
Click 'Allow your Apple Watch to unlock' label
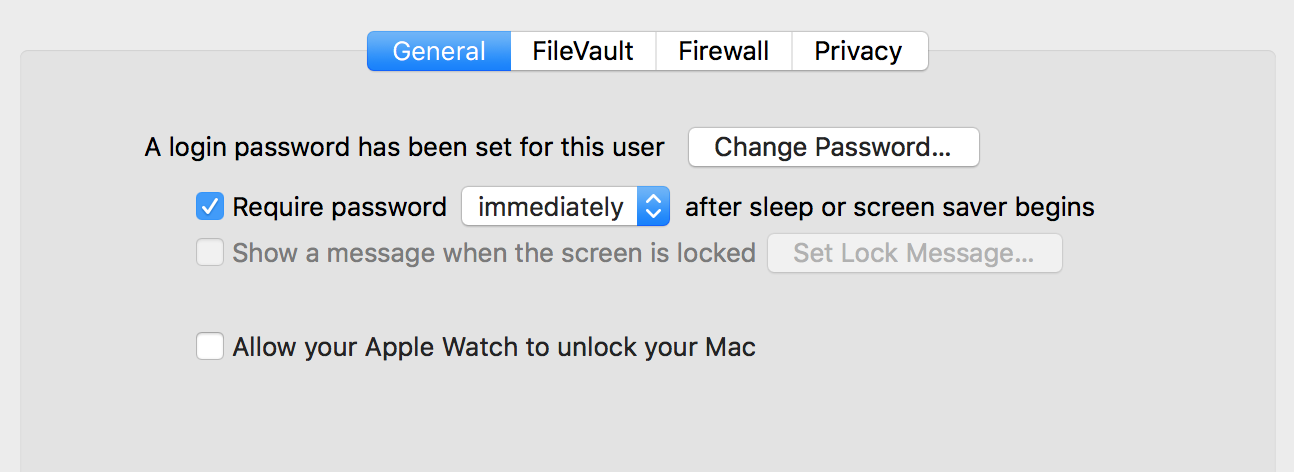(494, 347)
